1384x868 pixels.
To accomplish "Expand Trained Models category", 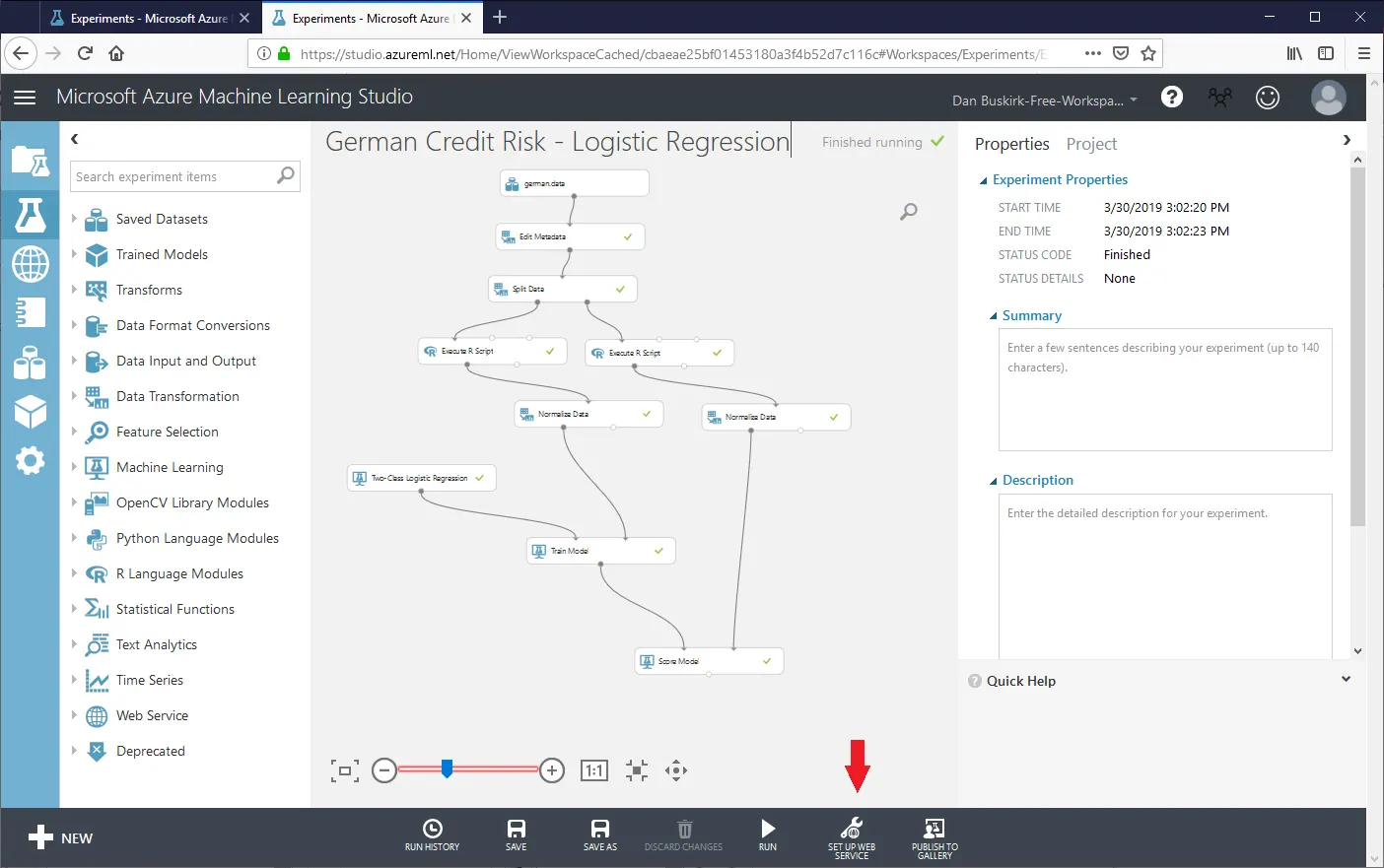I will (73, 254).
